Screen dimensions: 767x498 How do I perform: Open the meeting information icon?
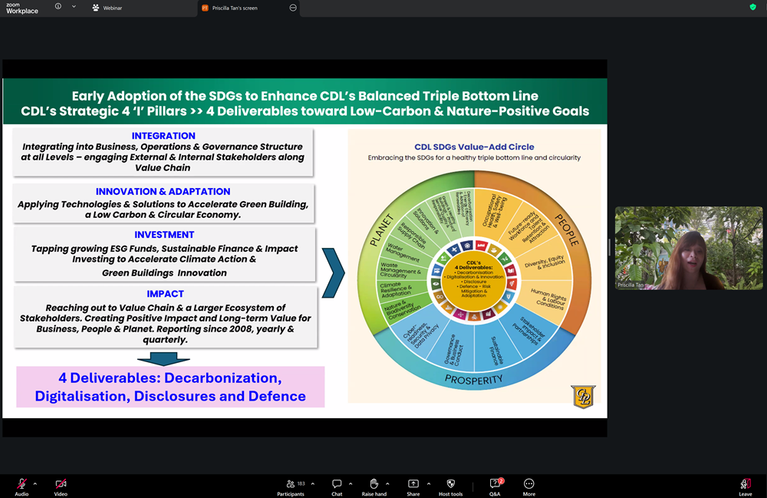(x=58, y=7)
